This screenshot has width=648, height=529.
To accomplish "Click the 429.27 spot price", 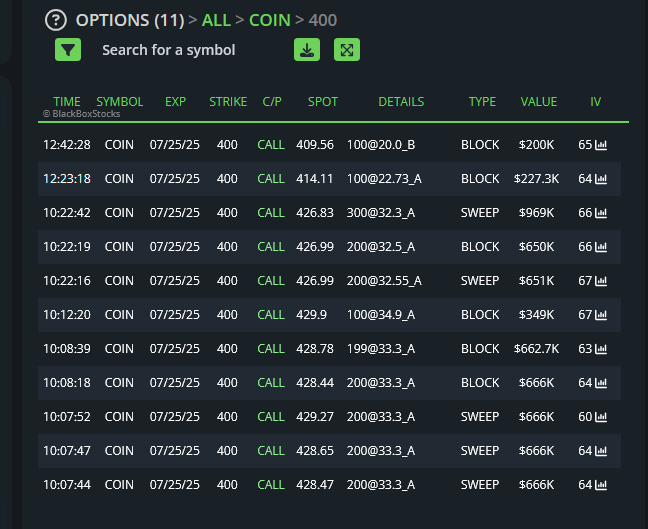I will [315, 417].
